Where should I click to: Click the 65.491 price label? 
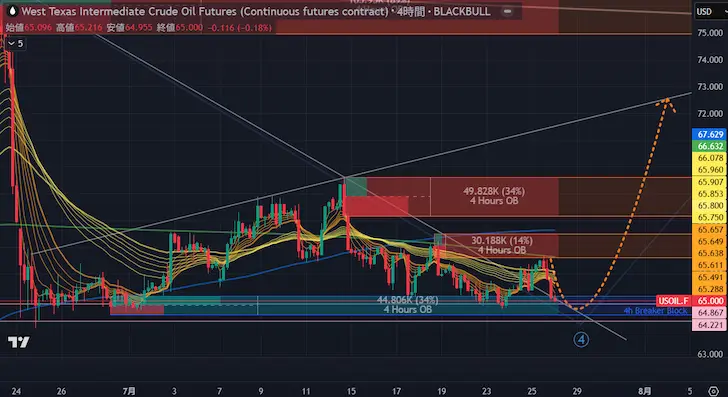click(x=710, y=277)
